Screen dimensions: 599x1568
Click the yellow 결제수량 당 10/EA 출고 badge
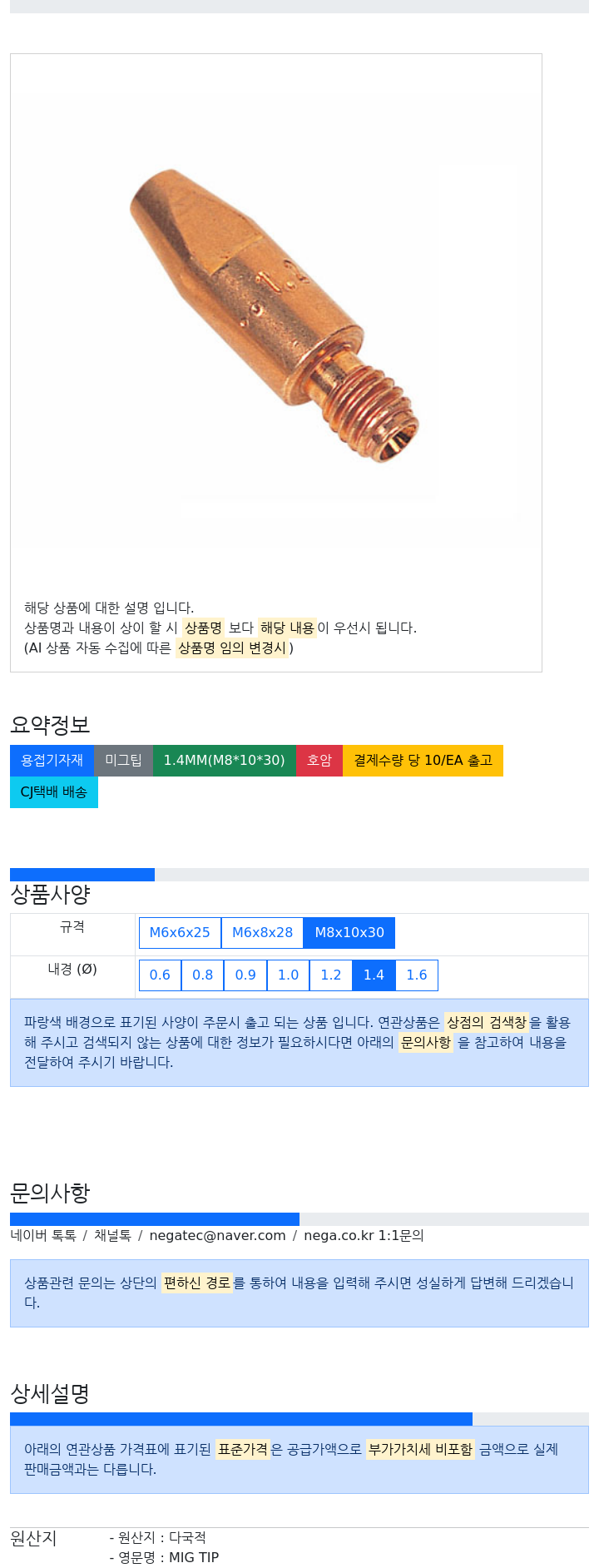[x=423, y=761]
